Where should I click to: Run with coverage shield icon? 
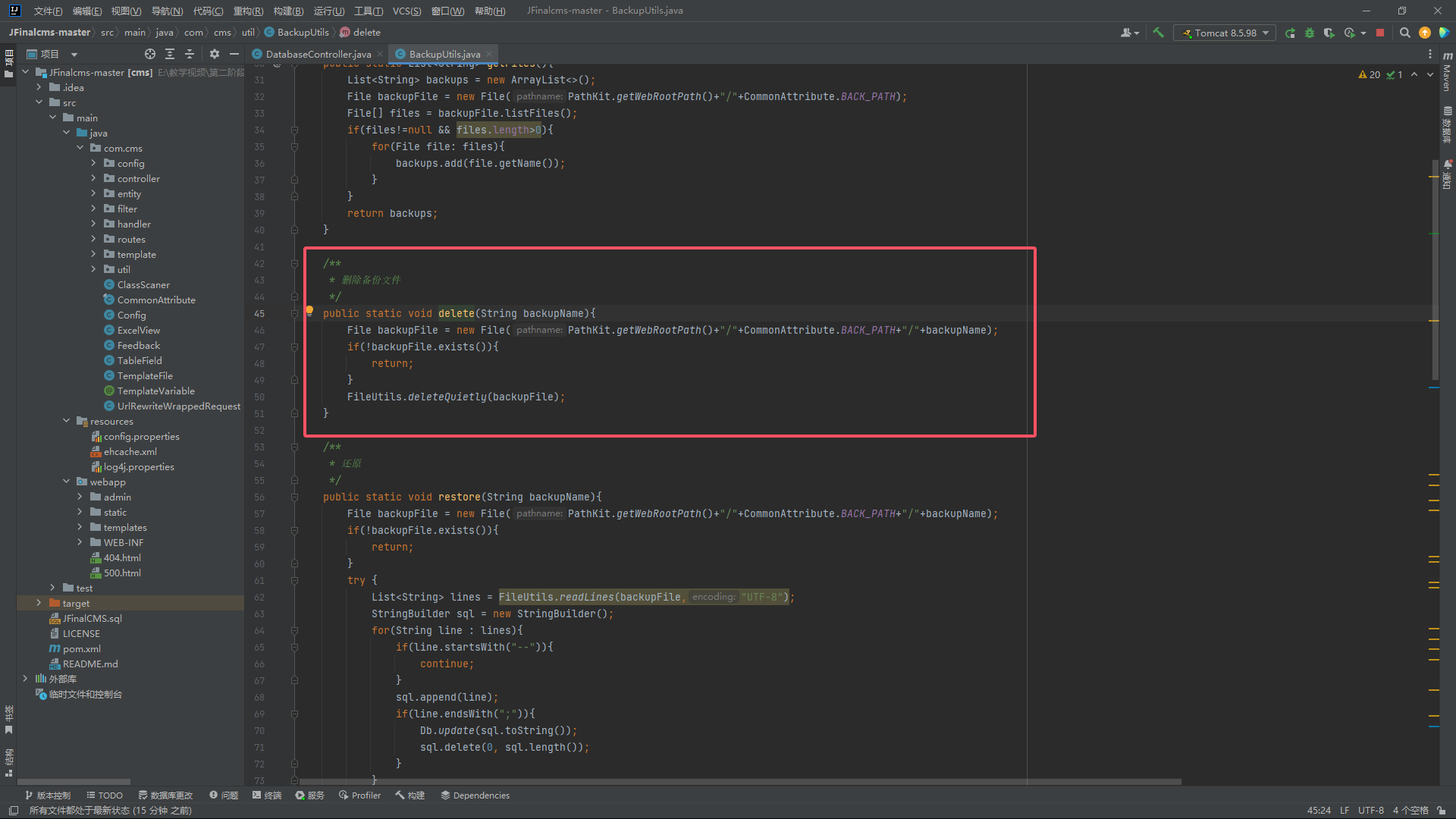[1329, 33]
